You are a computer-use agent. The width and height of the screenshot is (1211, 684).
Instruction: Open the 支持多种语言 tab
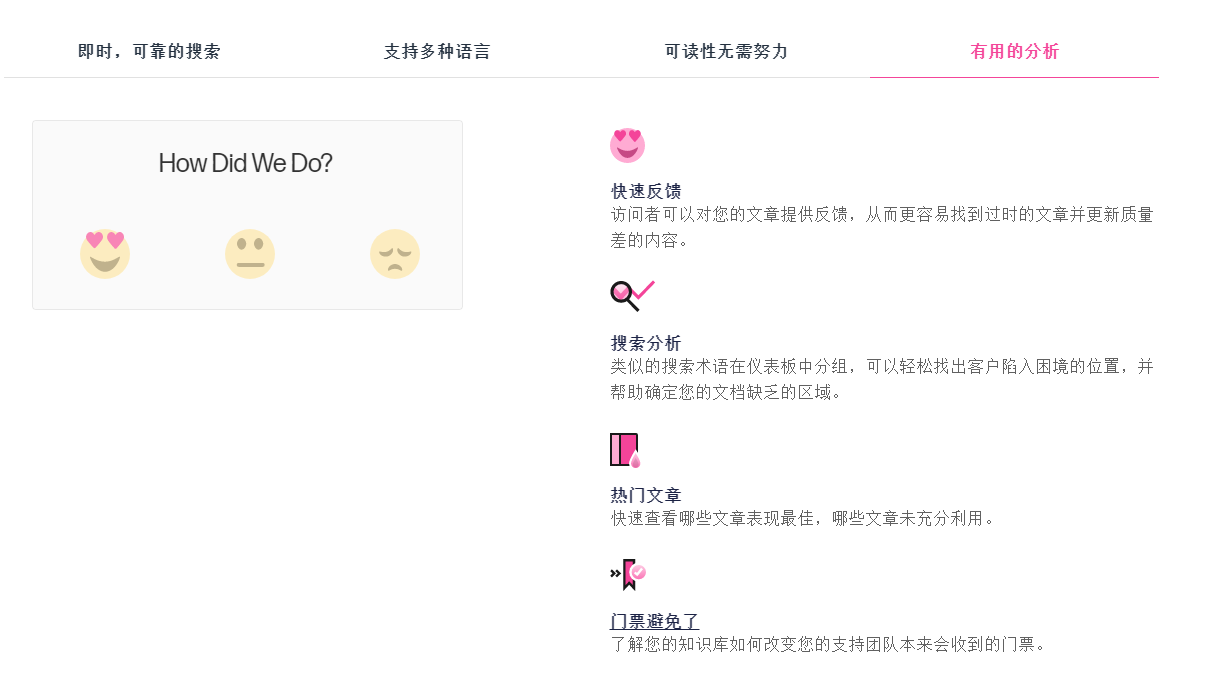437,52
